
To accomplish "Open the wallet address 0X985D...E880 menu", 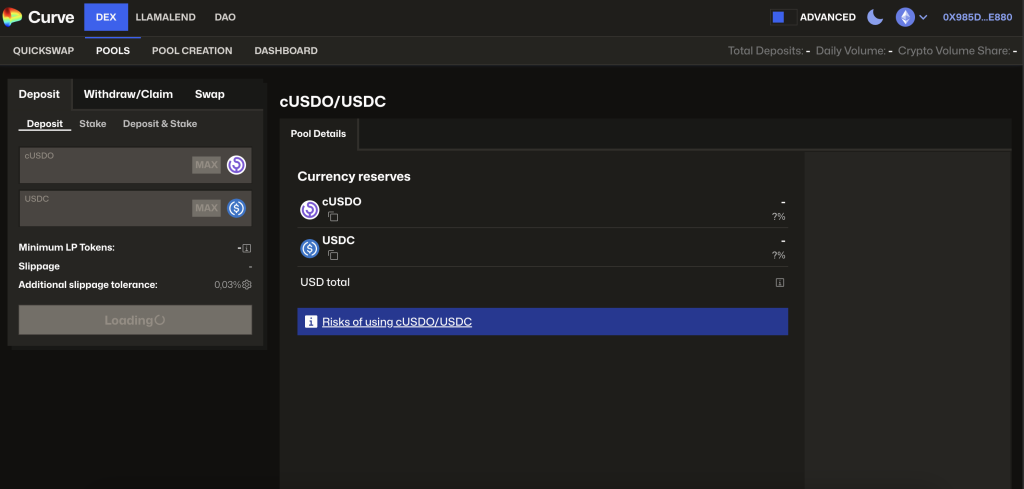I will [977, 17].
